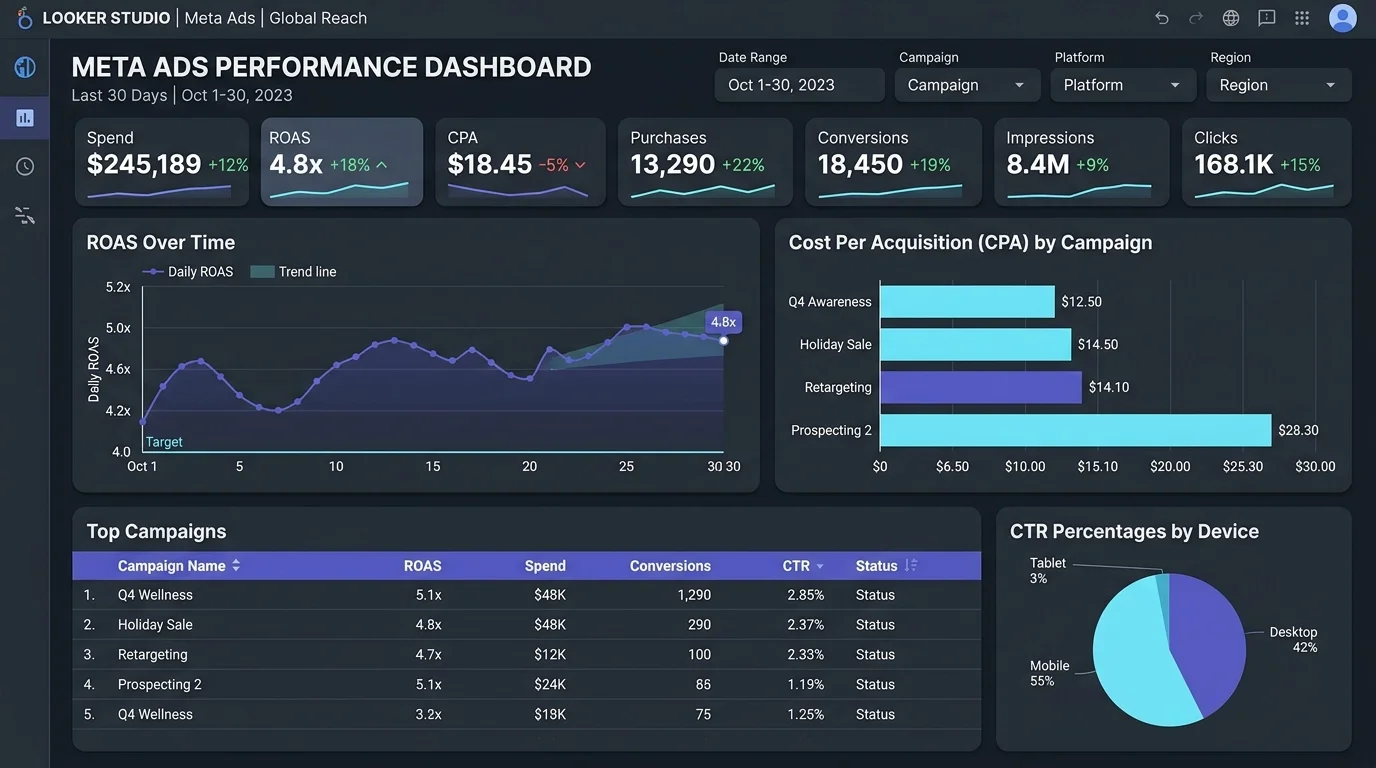Select the Clicks 168.1K scorecard
This screenshot has width=1376, height=768.
(1266, 162)
